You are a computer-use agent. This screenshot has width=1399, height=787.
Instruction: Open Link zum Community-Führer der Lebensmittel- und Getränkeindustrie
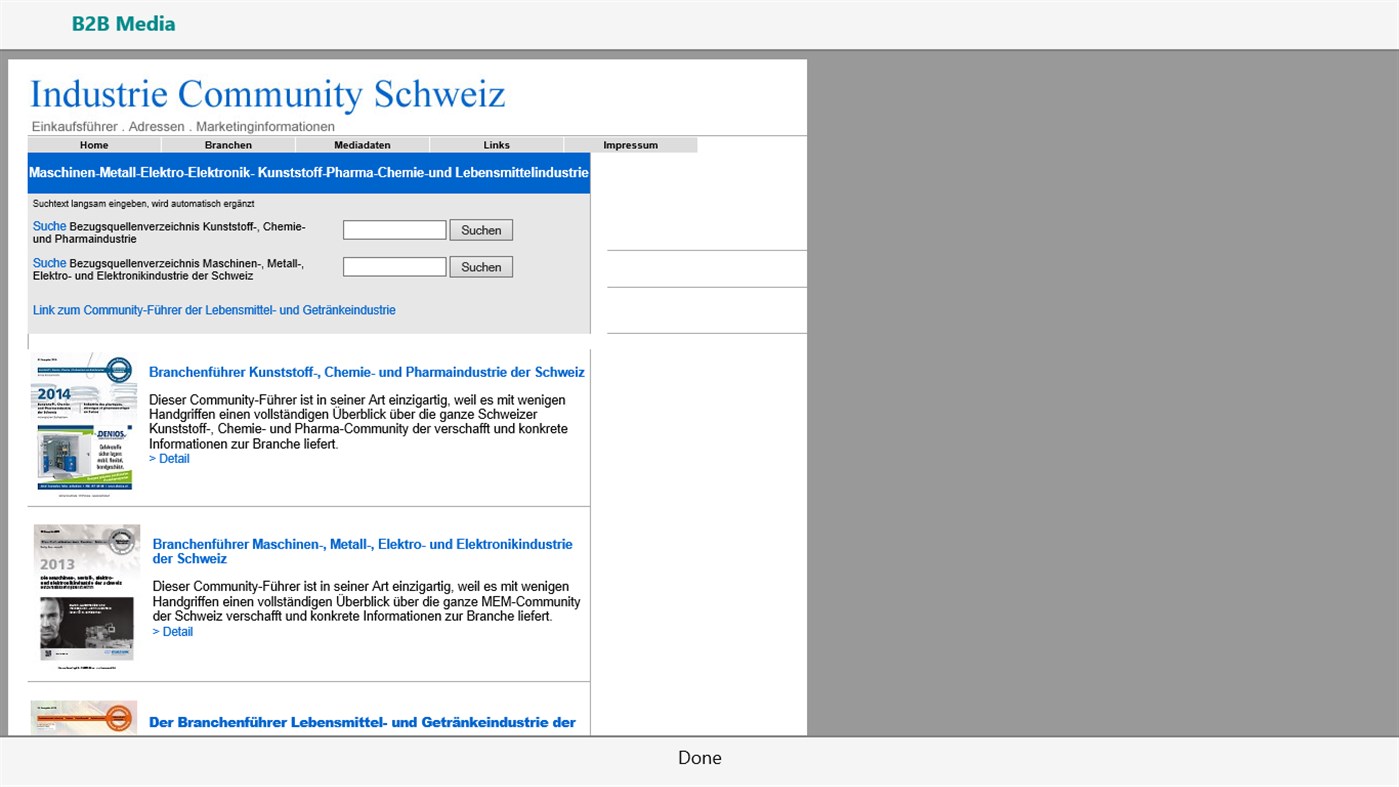tap(213, 310)
